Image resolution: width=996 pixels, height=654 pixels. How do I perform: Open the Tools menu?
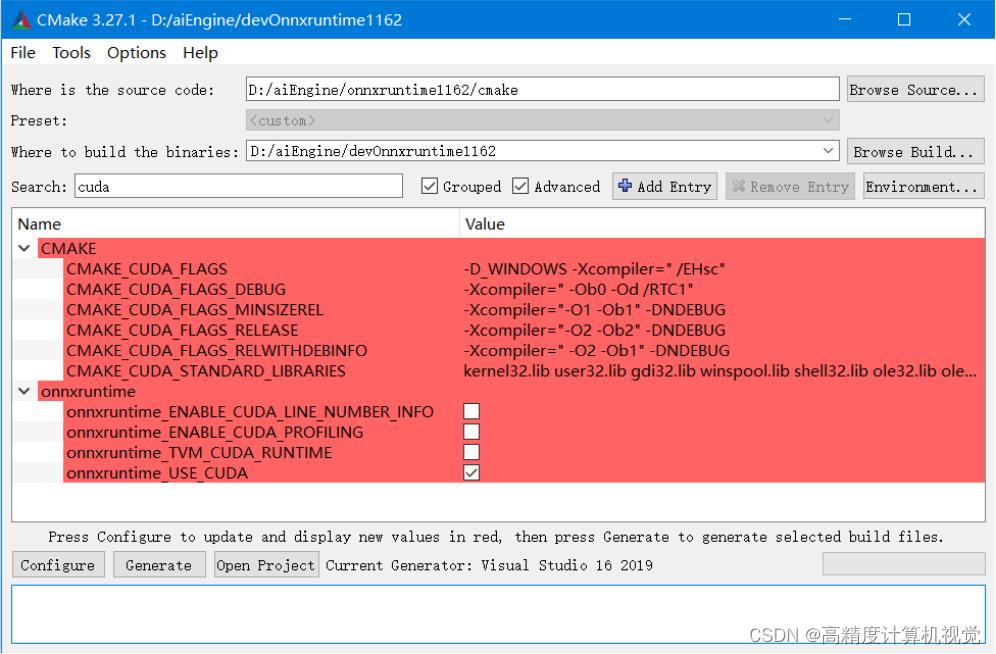pos(70,53)
